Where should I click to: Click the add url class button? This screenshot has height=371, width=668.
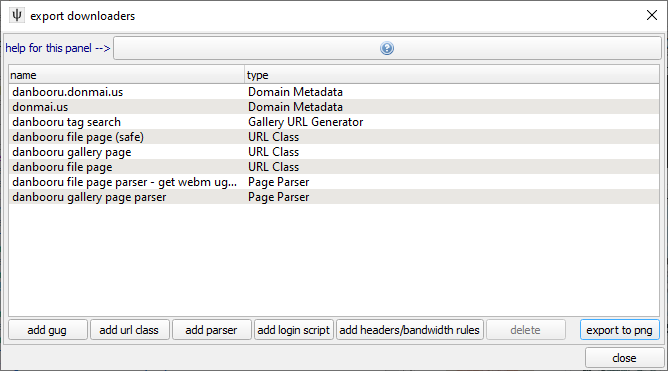[x=130, y=330]
